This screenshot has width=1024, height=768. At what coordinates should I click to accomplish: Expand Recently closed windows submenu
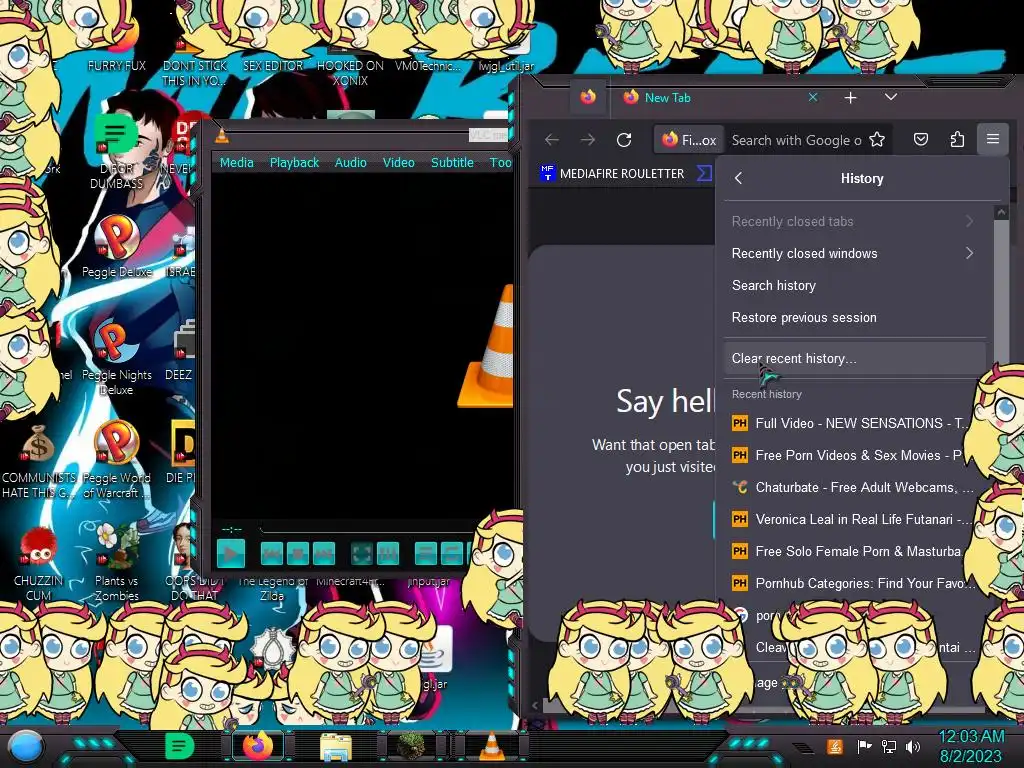click(x=854, y=253)
